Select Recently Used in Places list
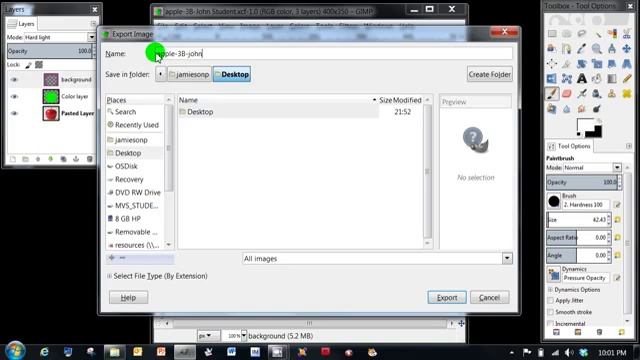This screenshot has width=640, height=360. [133, 125]
